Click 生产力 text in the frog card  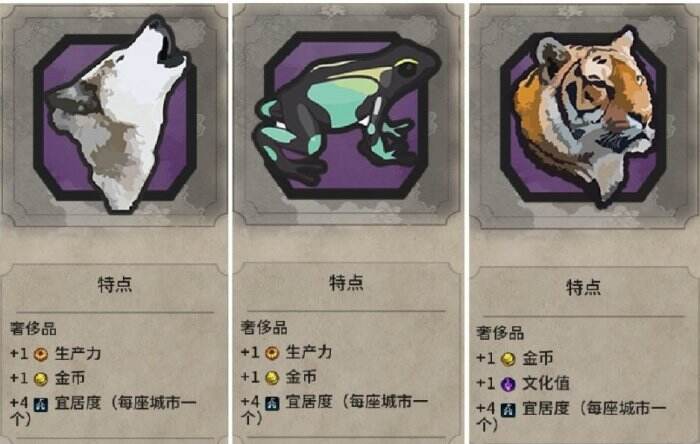point(309,353)
